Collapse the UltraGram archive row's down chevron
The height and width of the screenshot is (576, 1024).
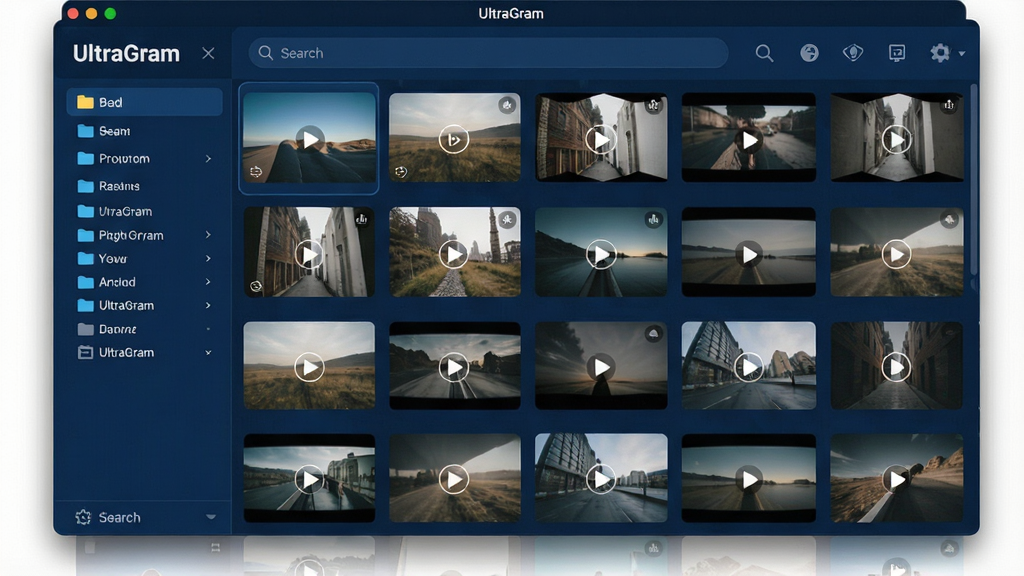coord(208,353)
